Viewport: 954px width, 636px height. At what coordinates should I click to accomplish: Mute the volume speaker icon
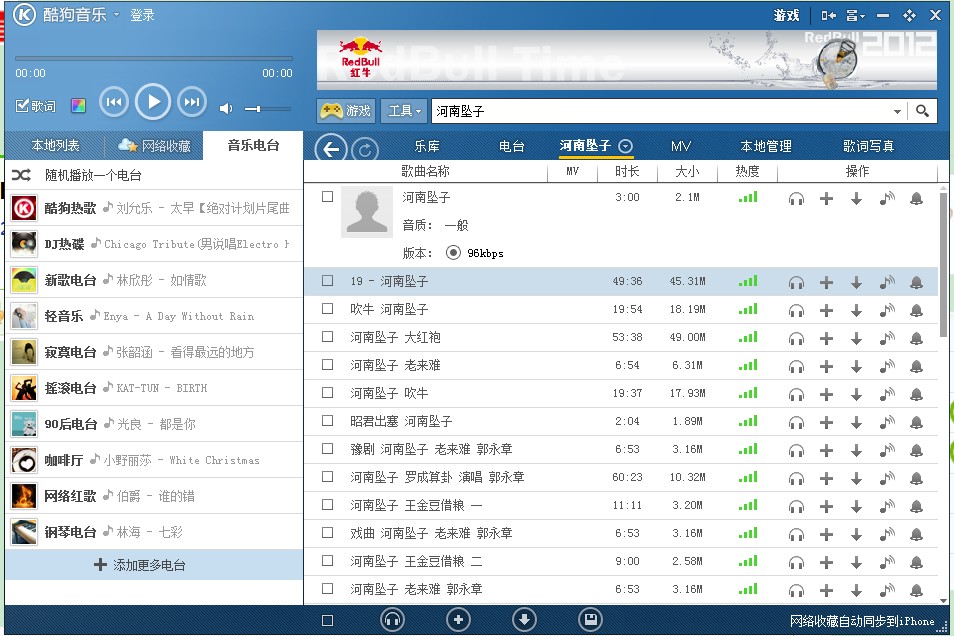[226, 108]
